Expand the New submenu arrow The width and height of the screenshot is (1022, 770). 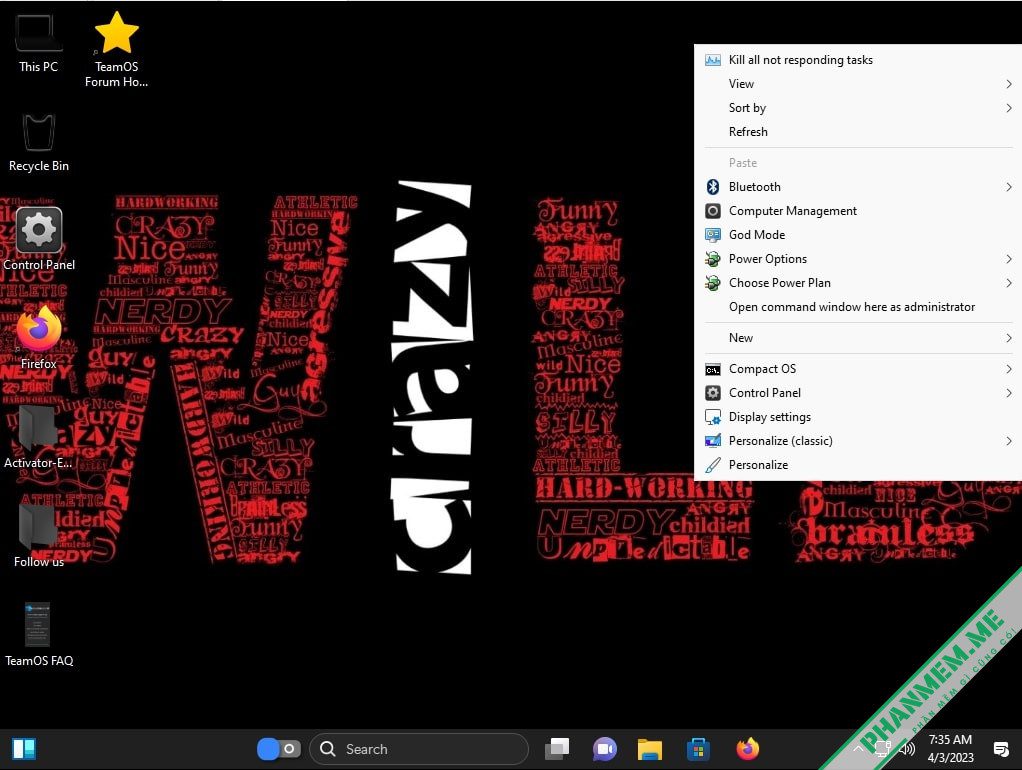(x=1008, y=338)
